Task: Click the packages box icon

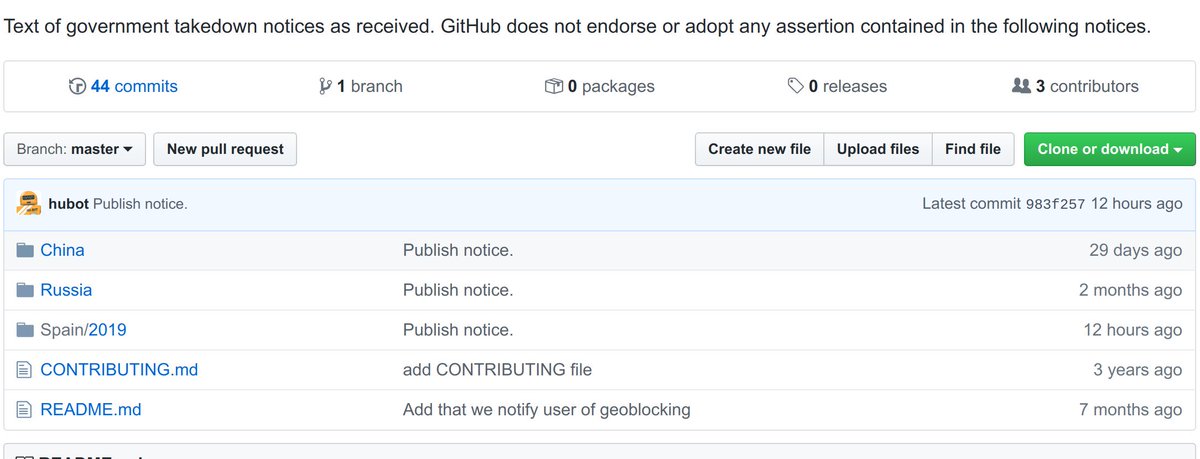Action: coord(553,87)
